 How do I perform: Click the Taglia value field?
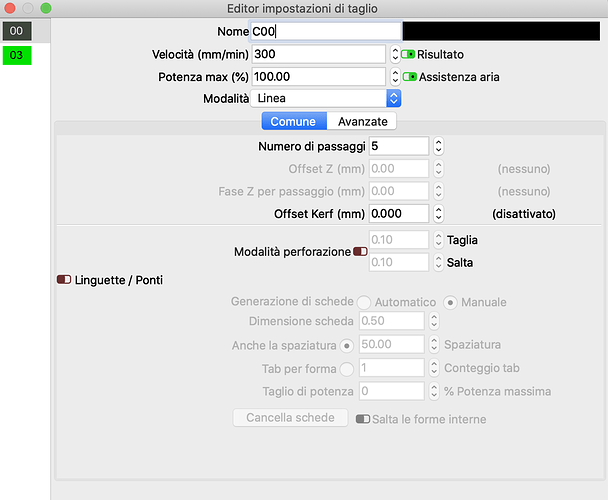(x=399, y=240)
